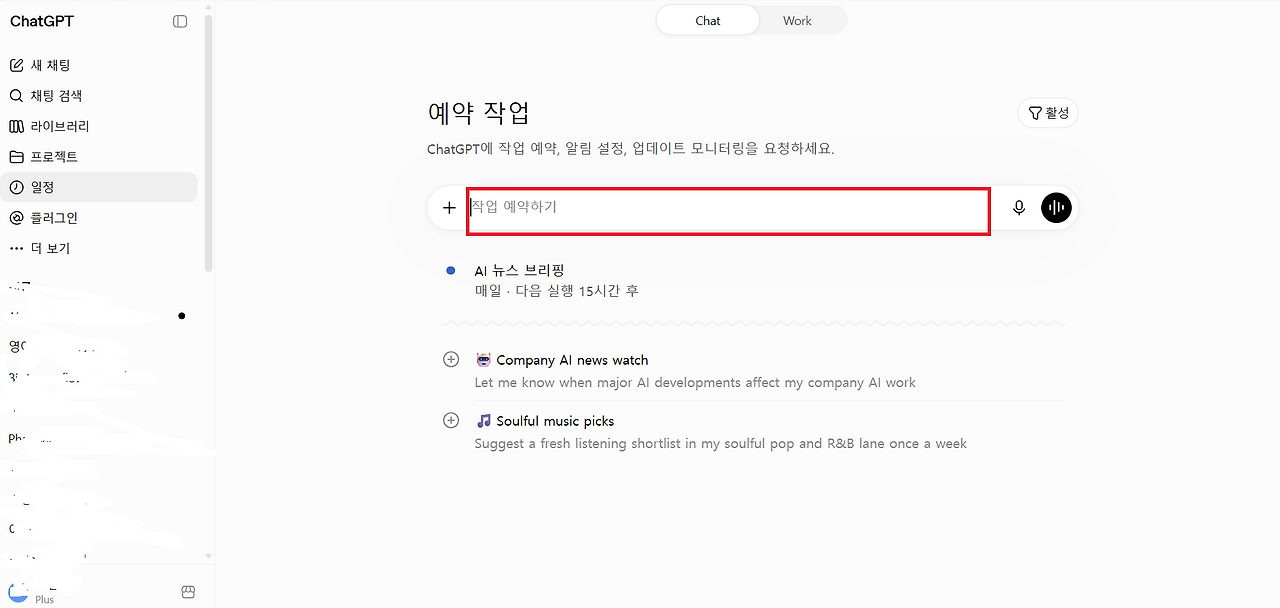
Task: Click the ChatGPT logo text
Action: (42, 21)
